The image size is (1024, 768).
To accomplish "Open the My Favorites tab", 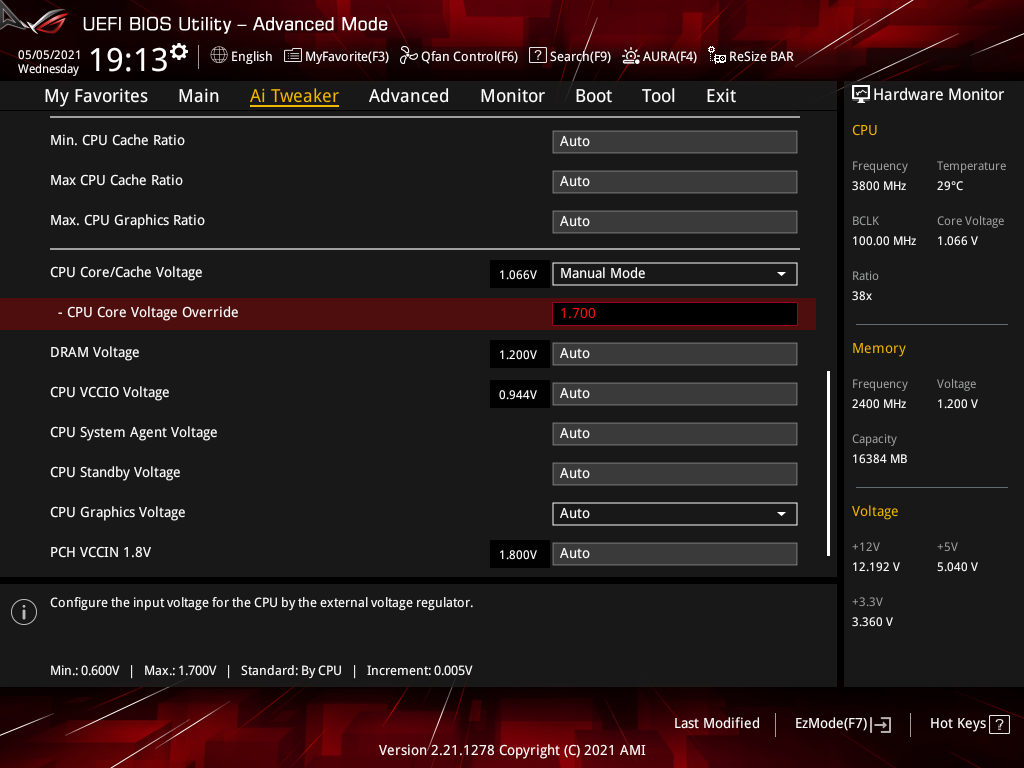I will (x=96, y=96).
